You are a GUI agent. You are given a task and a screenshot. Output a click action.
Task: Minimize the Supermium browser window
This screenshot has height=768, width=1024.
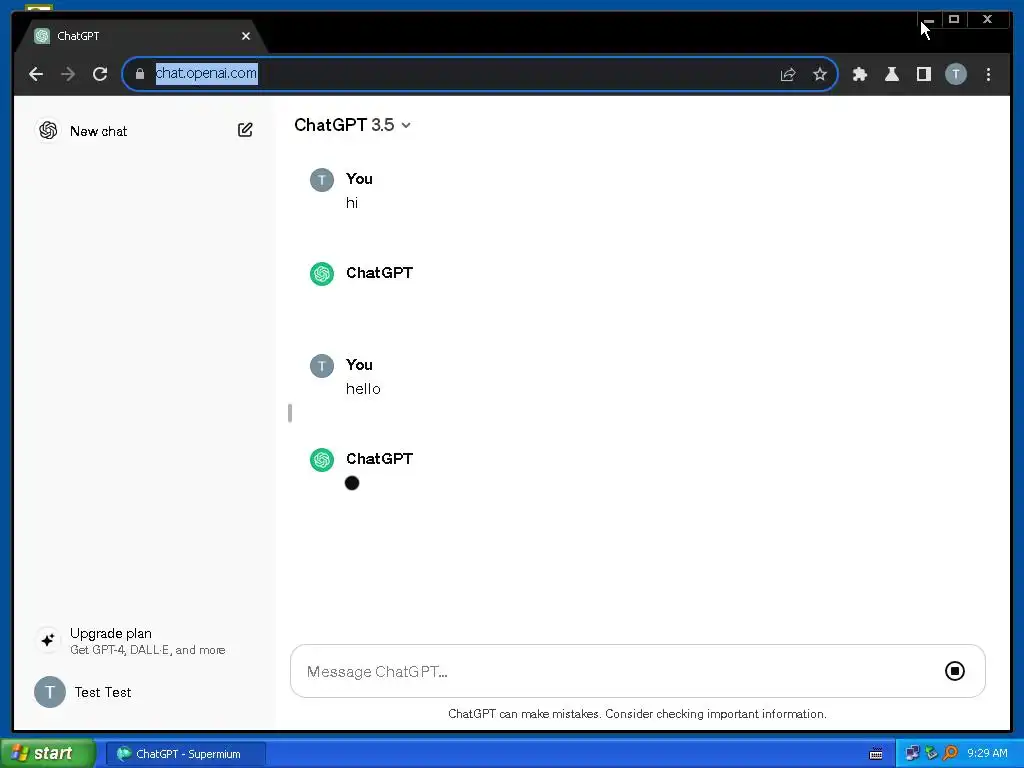pos(928,20)
